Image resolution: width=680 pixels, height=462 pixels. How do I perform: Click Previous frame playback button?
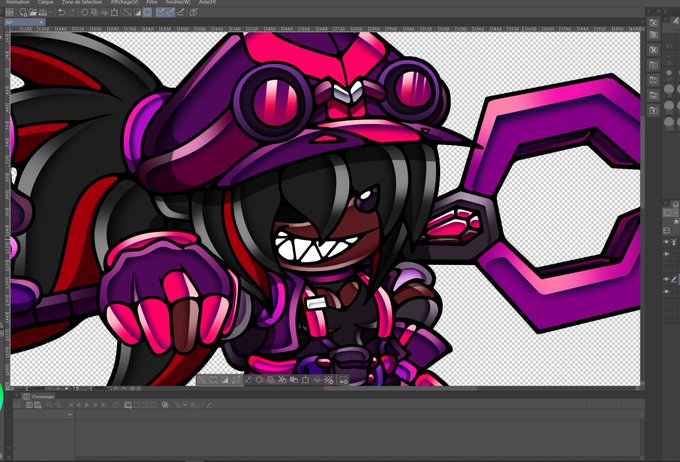[79, 405]
